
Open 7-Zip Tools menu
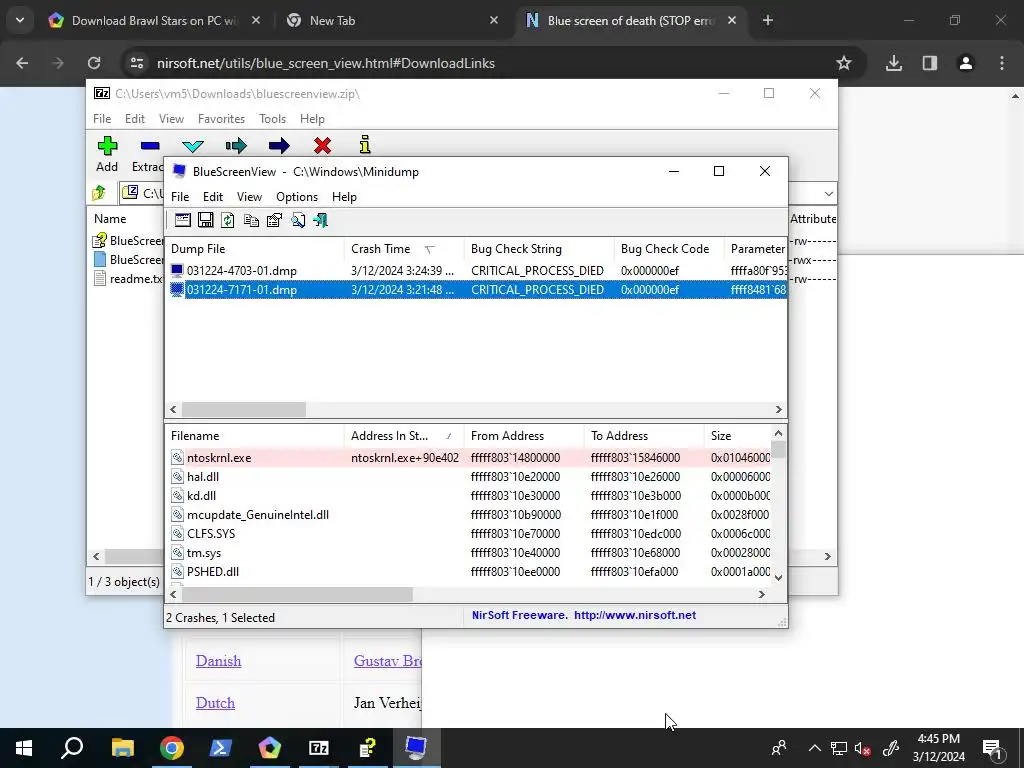tap(272, 119)
